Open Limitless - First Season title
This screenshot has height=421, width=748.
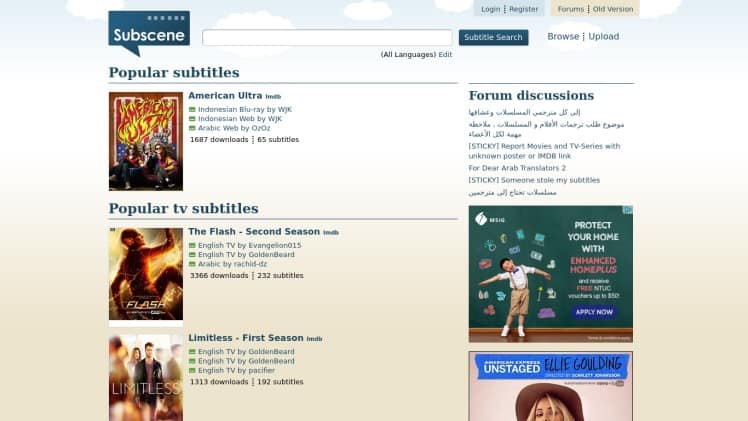pyautogui.click(x=246, y=338)
